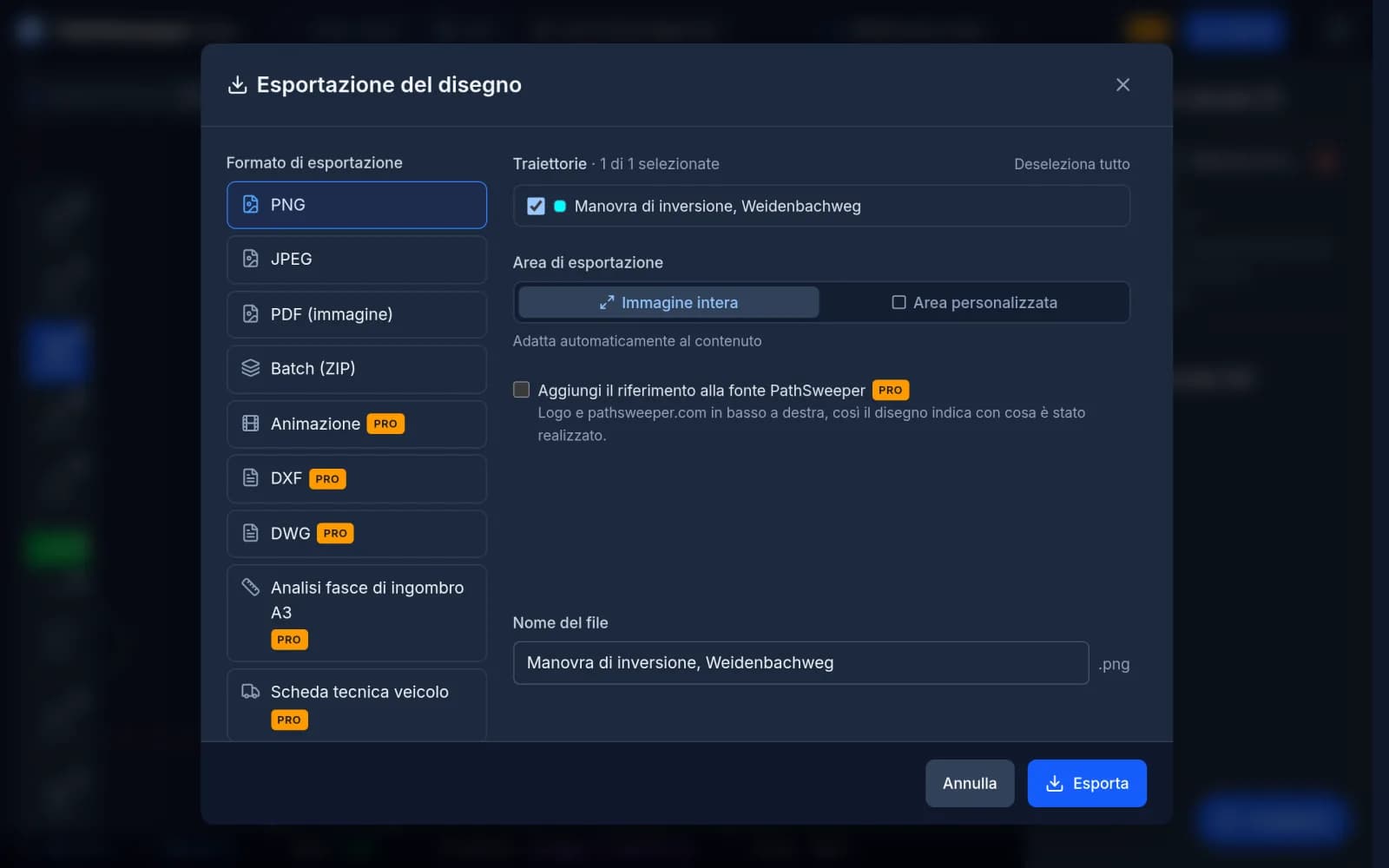
Task: Switch to the Immagine intera tab
Action: click(x=668, y=302)
